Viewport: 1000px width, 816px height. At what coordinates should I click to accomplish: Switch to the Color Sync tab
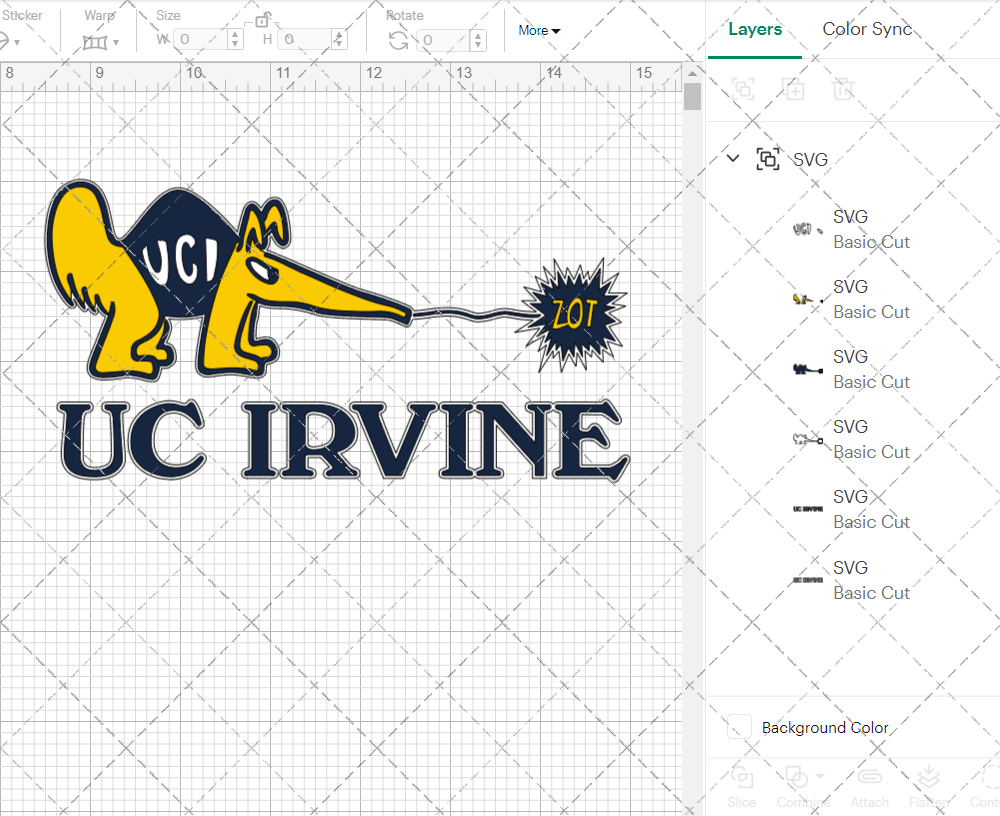pos(867,29)
